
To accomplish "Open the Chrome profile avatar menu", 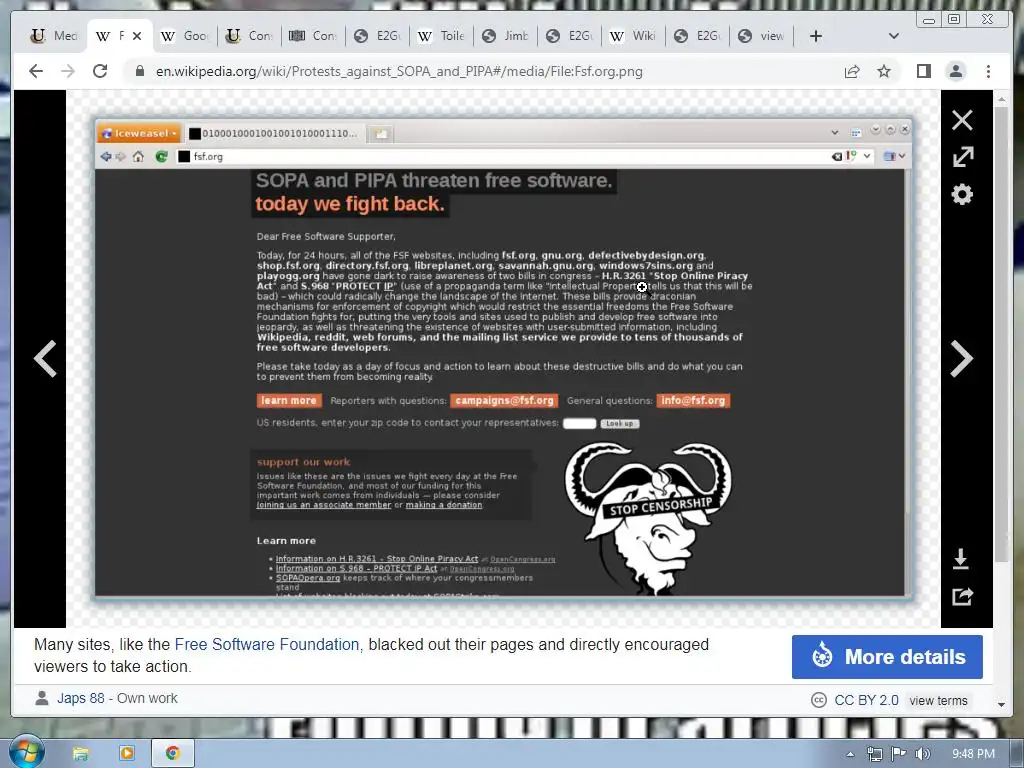I will (955, 71).
